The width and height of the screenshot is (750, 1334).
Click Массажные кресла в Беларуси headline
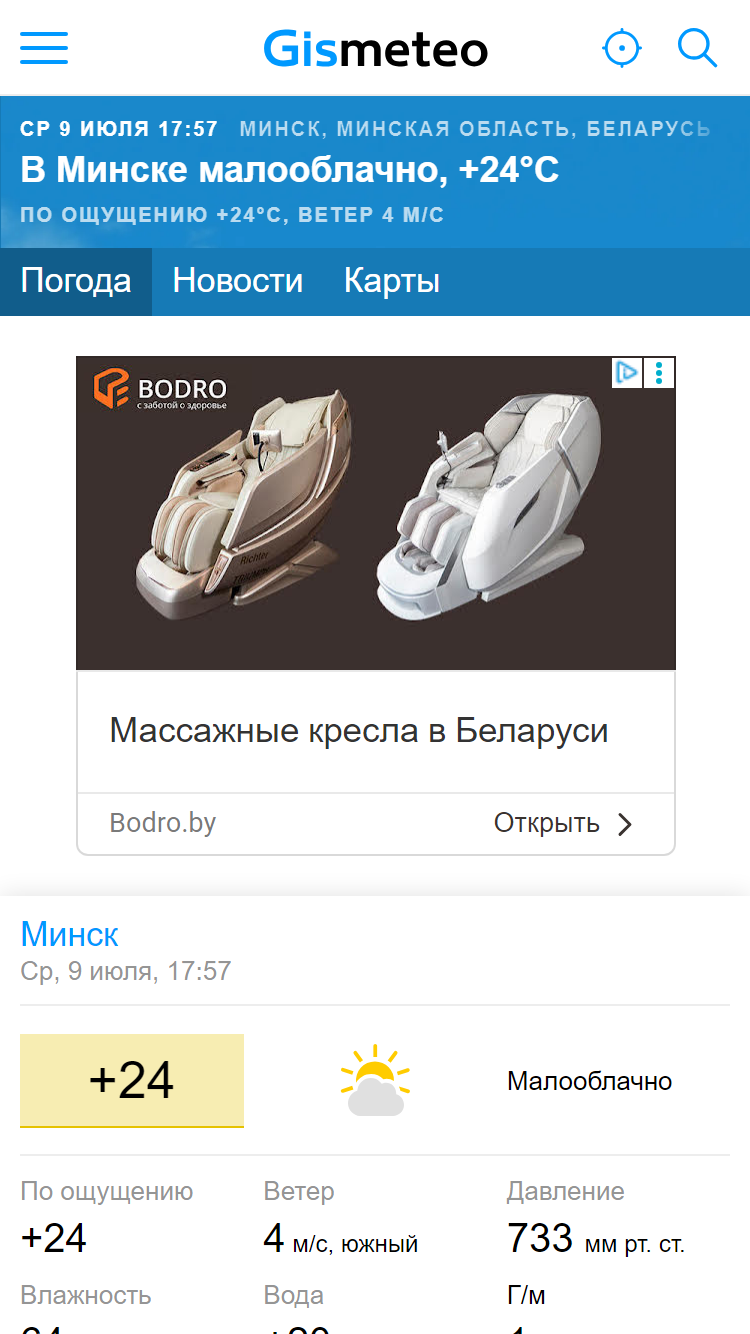pos(359,731)
